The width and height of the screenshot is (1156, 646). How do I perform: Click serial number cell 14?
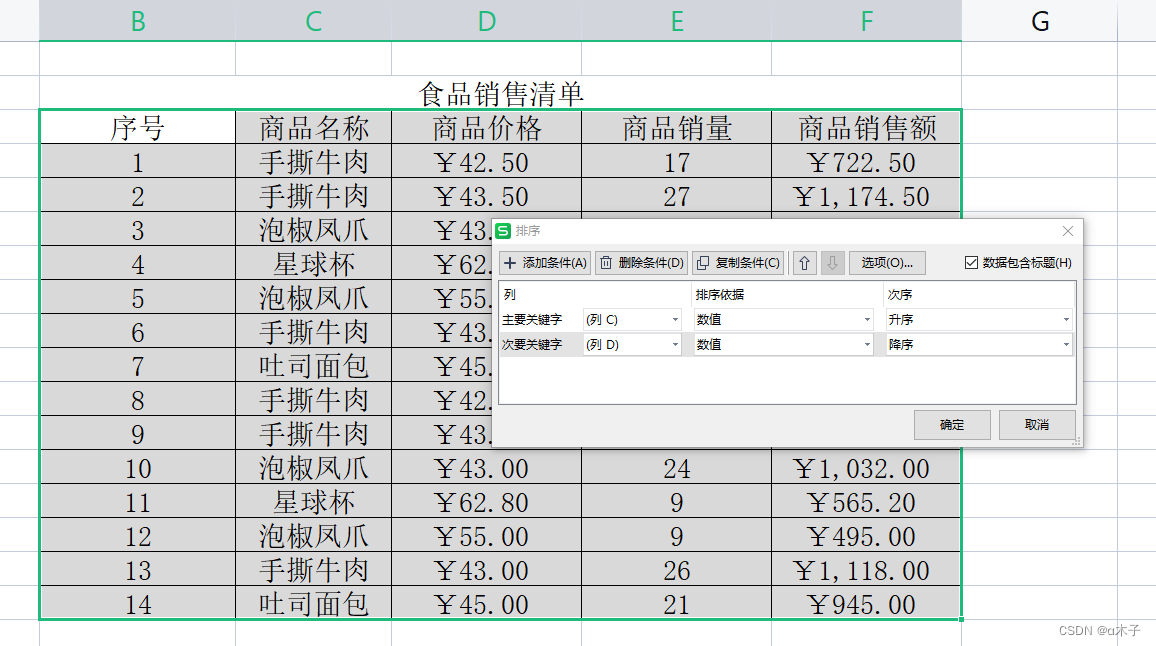click(138, 603)
